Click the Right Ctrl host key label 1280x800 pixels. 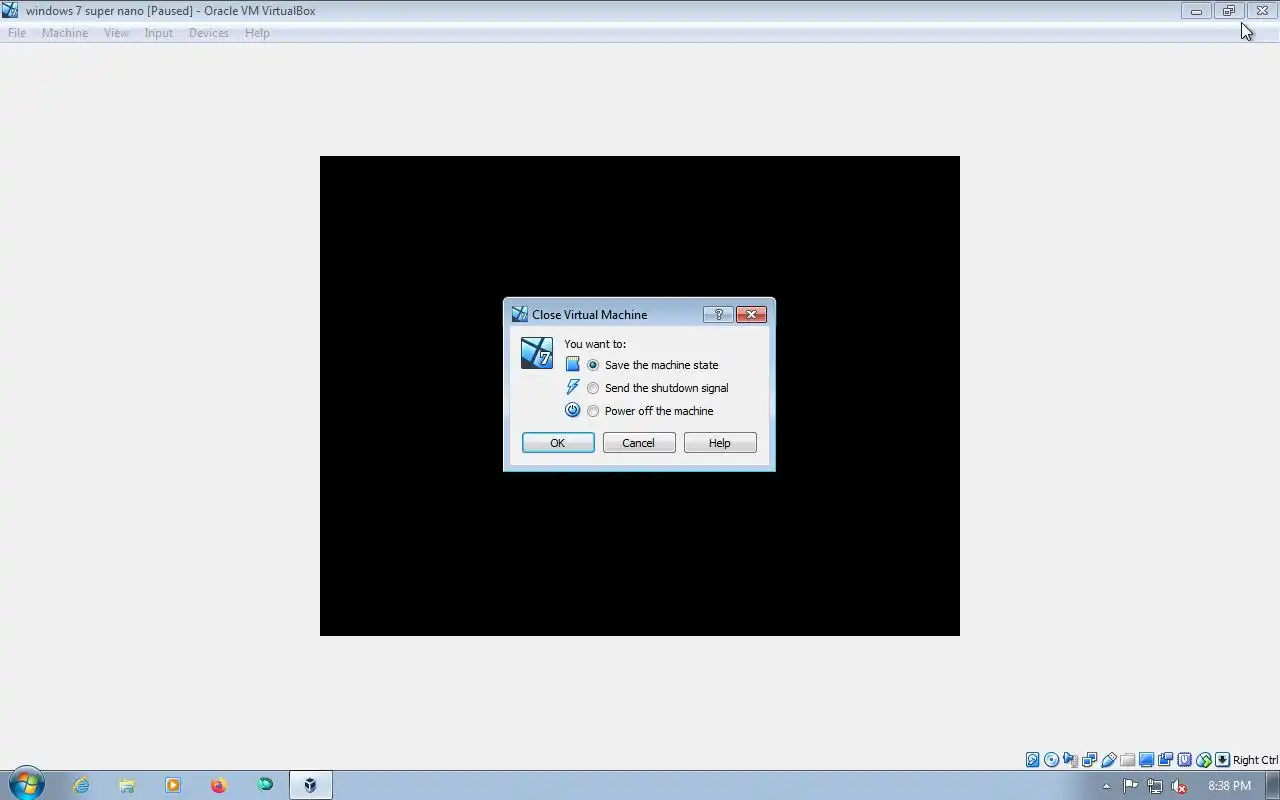tap(1255, 760)
